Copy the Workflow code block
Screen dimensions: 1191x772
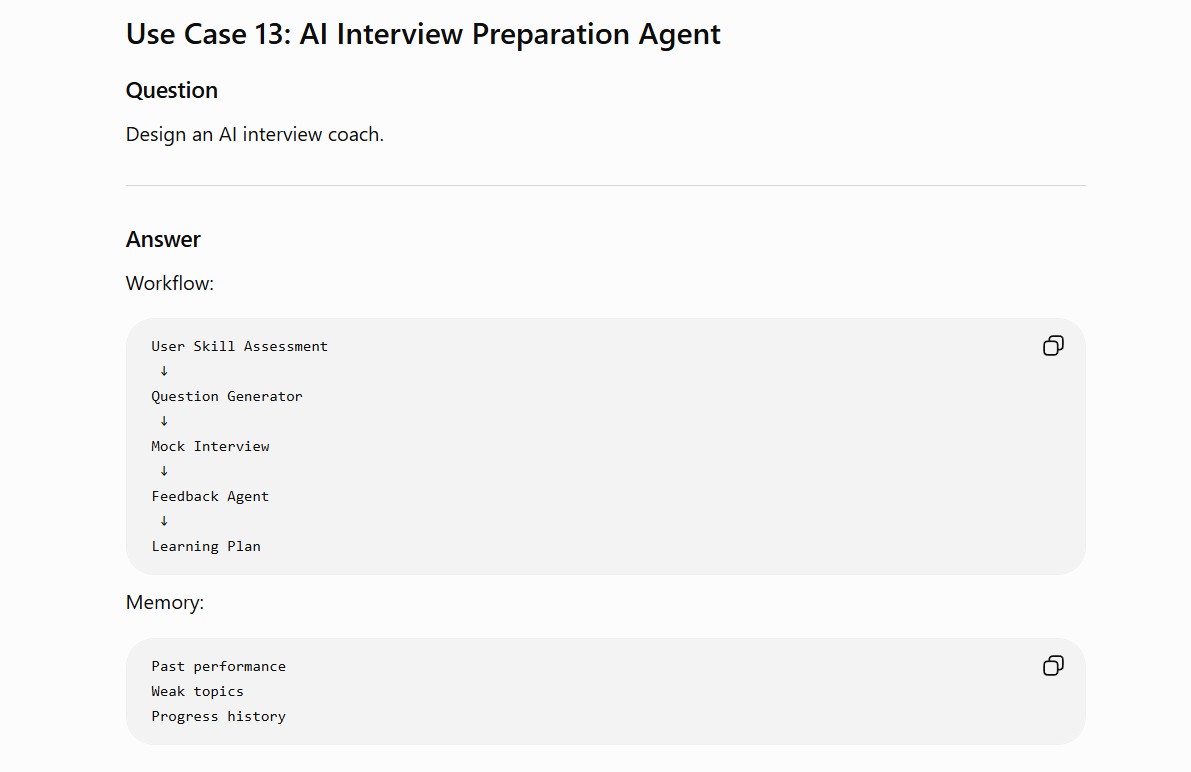coord(1053,346)
